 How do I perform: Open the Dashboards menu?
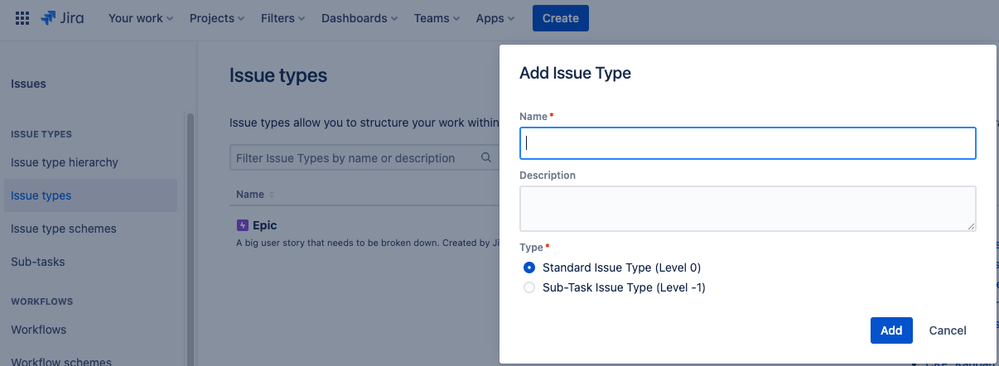point(359,18)
